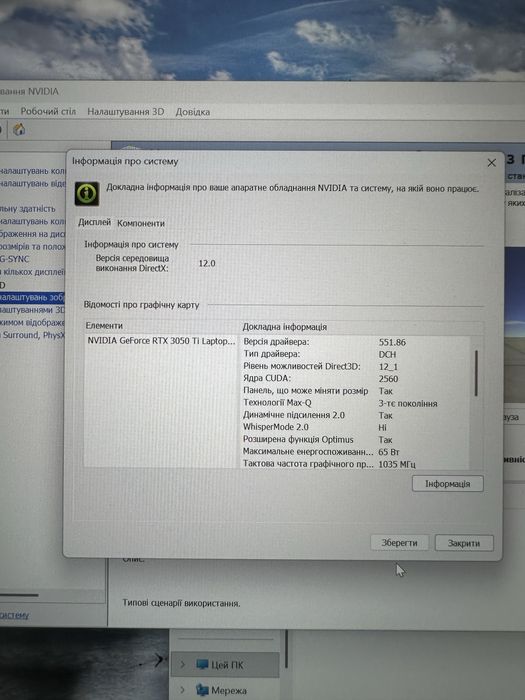Close the Інформація про систему dialog with X
Screen dimensions: 525x700
pos(492,163)
